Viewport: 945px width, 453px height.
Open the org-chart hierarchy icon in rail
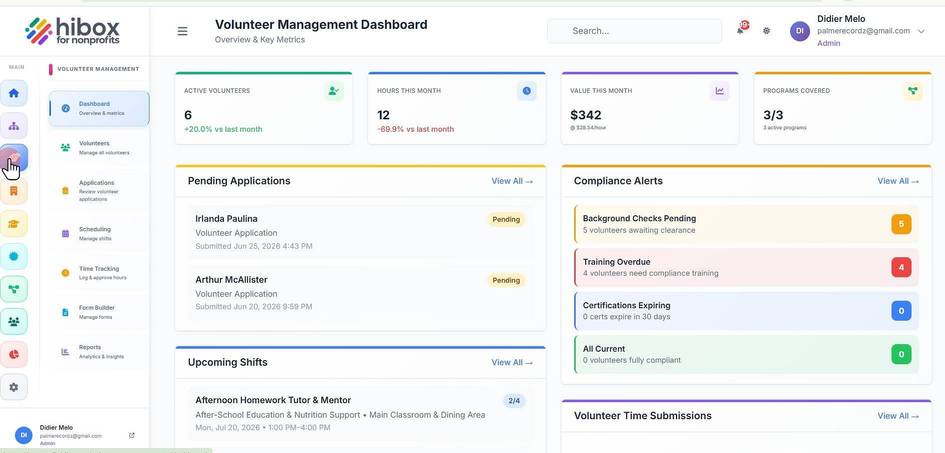click(x=14, y=126)
